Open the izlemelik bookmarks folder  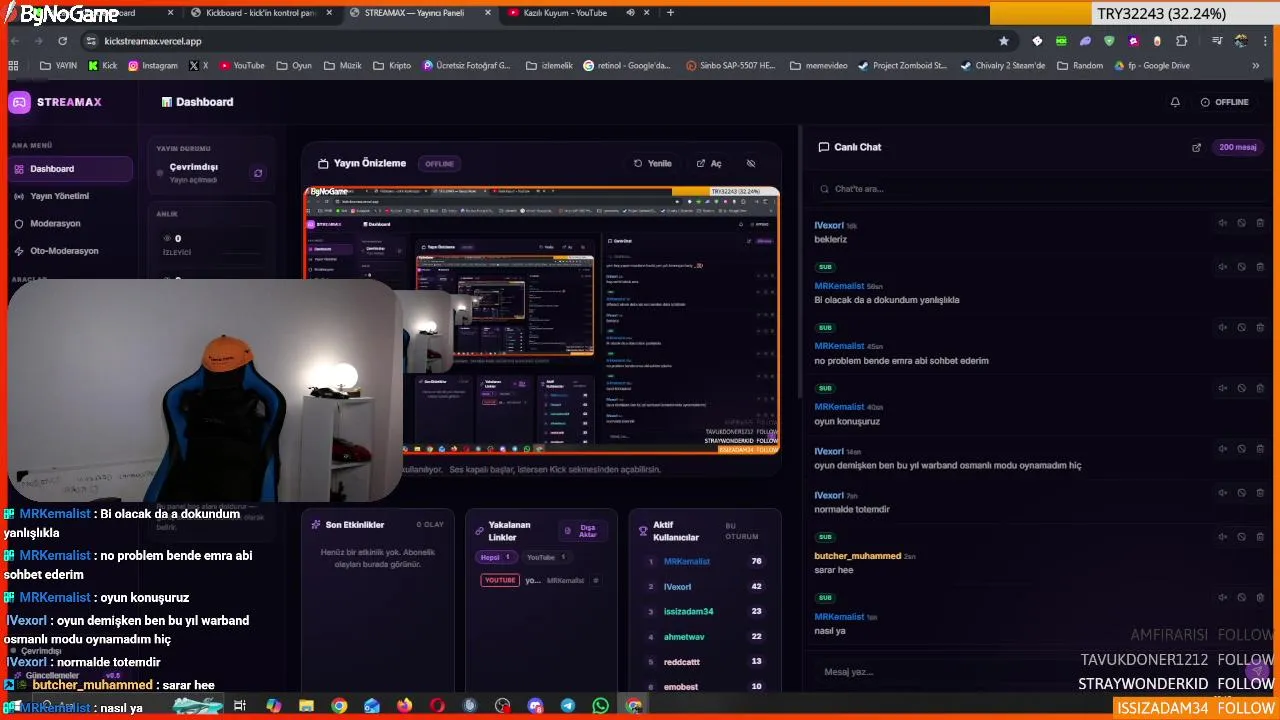pyautogui.click(x=549, y=66)
